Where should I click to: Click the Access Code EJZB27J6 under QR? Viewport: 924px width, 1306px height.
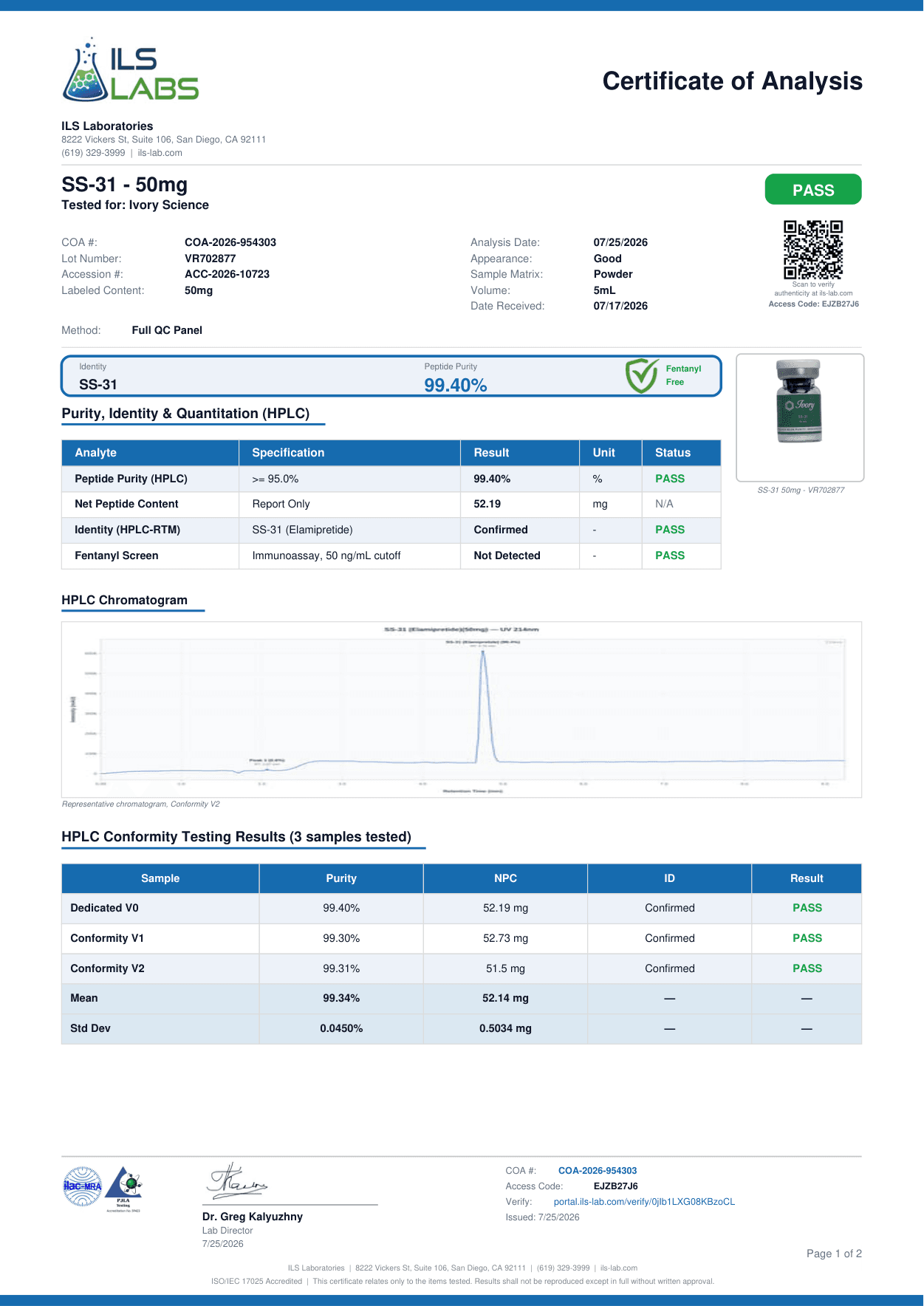813,304
